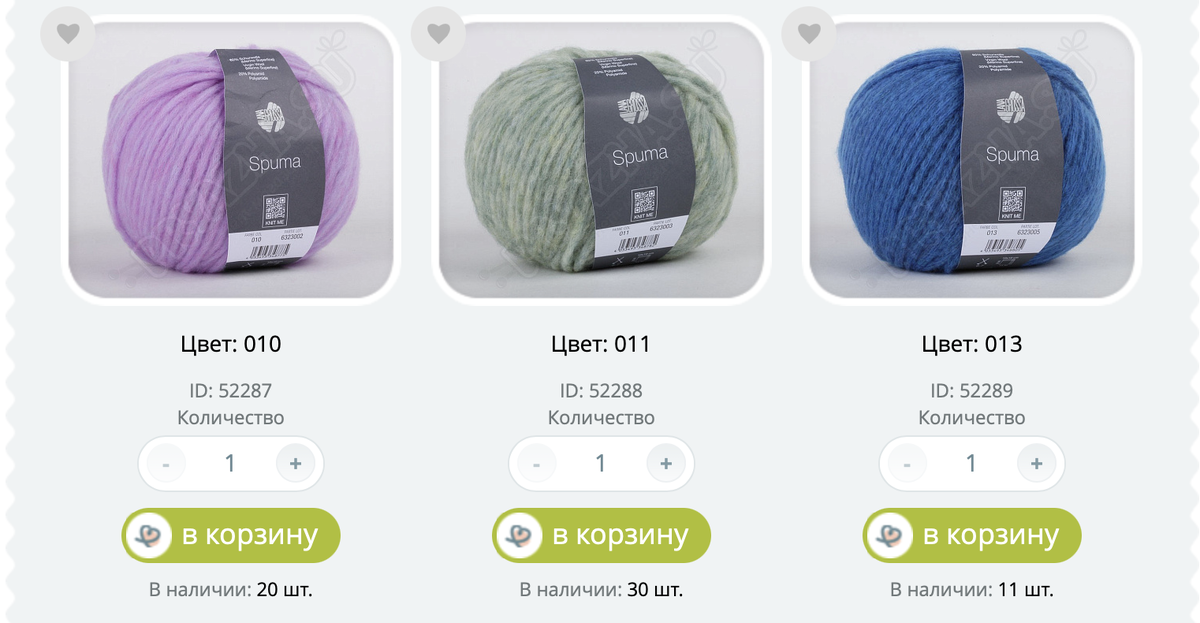Click the quantity field for color 013
This screenshot has height=623, width=1200.
(x=972, y=464)
